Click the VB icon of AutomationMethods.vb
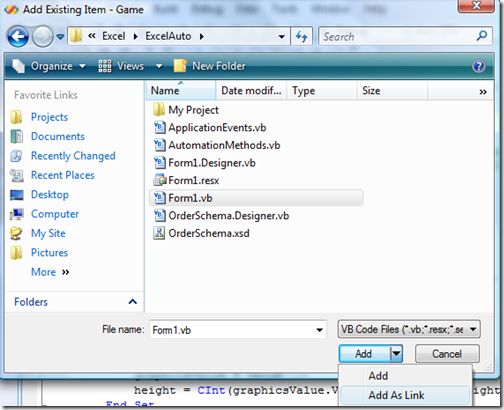This screenshot has height=410, width=504. pyautogui.click(x=159, y=145)
